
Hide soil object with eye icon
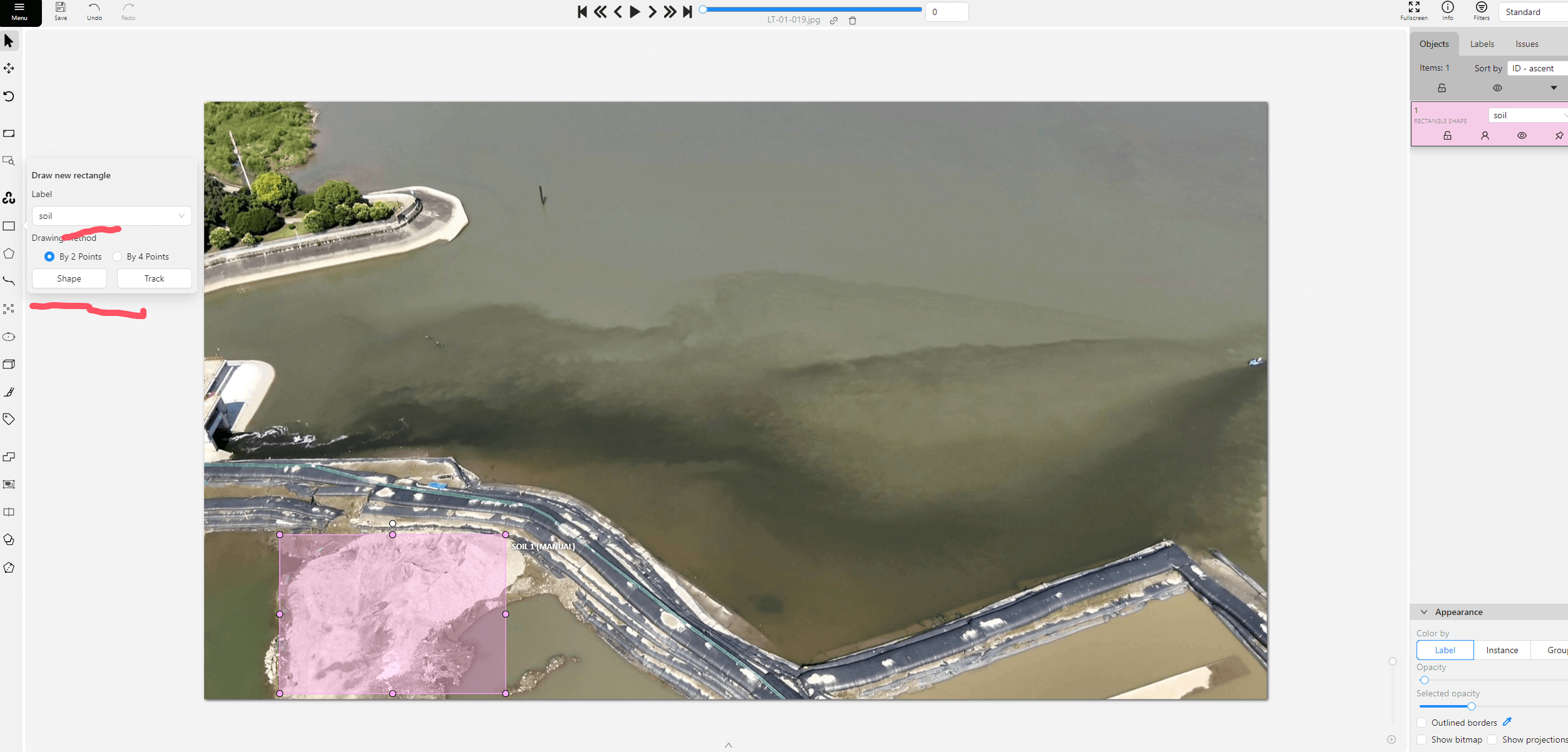tap(1522, 136)
